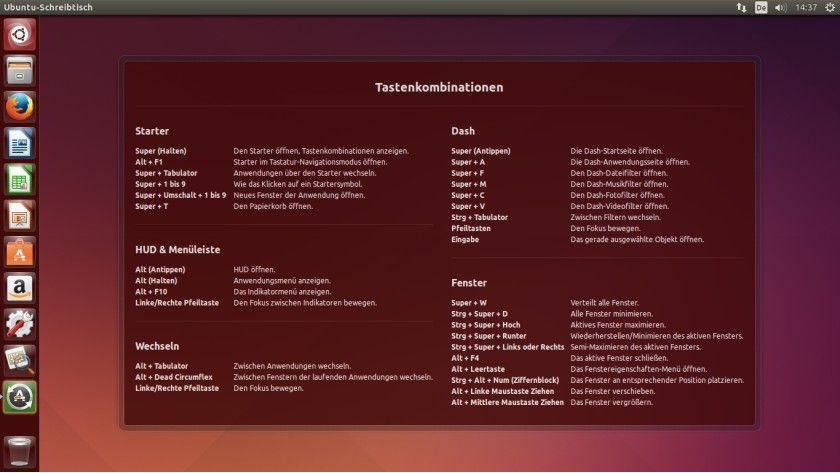The width and height of the screenshot is (840, 473).
Task: Click the Super + M shortcut
Action: [469, 184]
